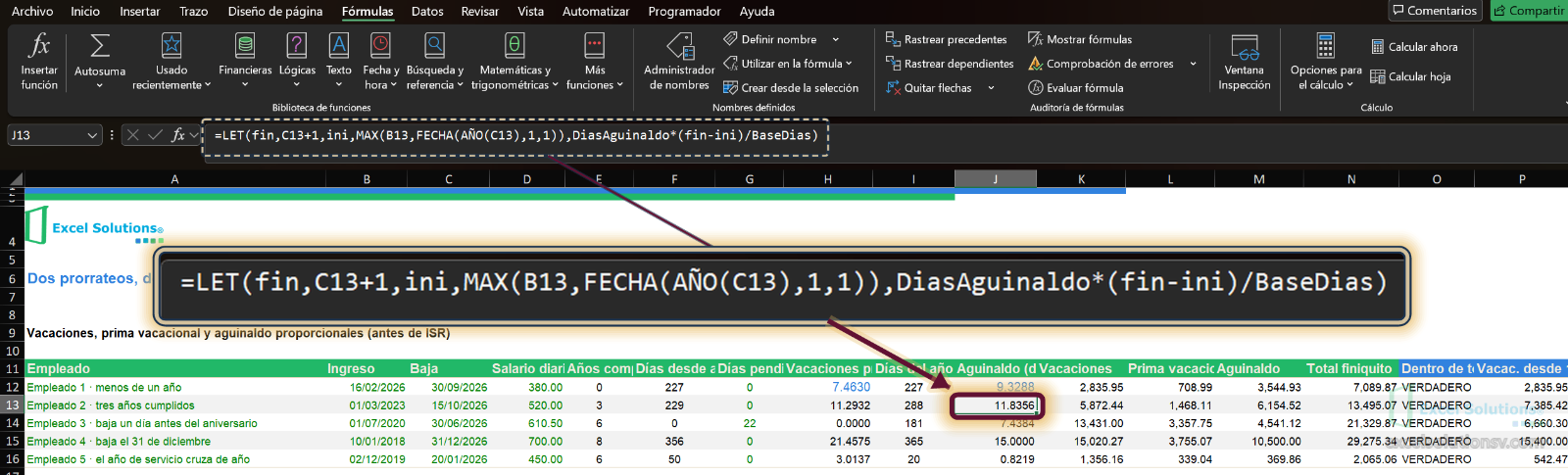Click the select-all corner of the sheet

coord(13,179)
